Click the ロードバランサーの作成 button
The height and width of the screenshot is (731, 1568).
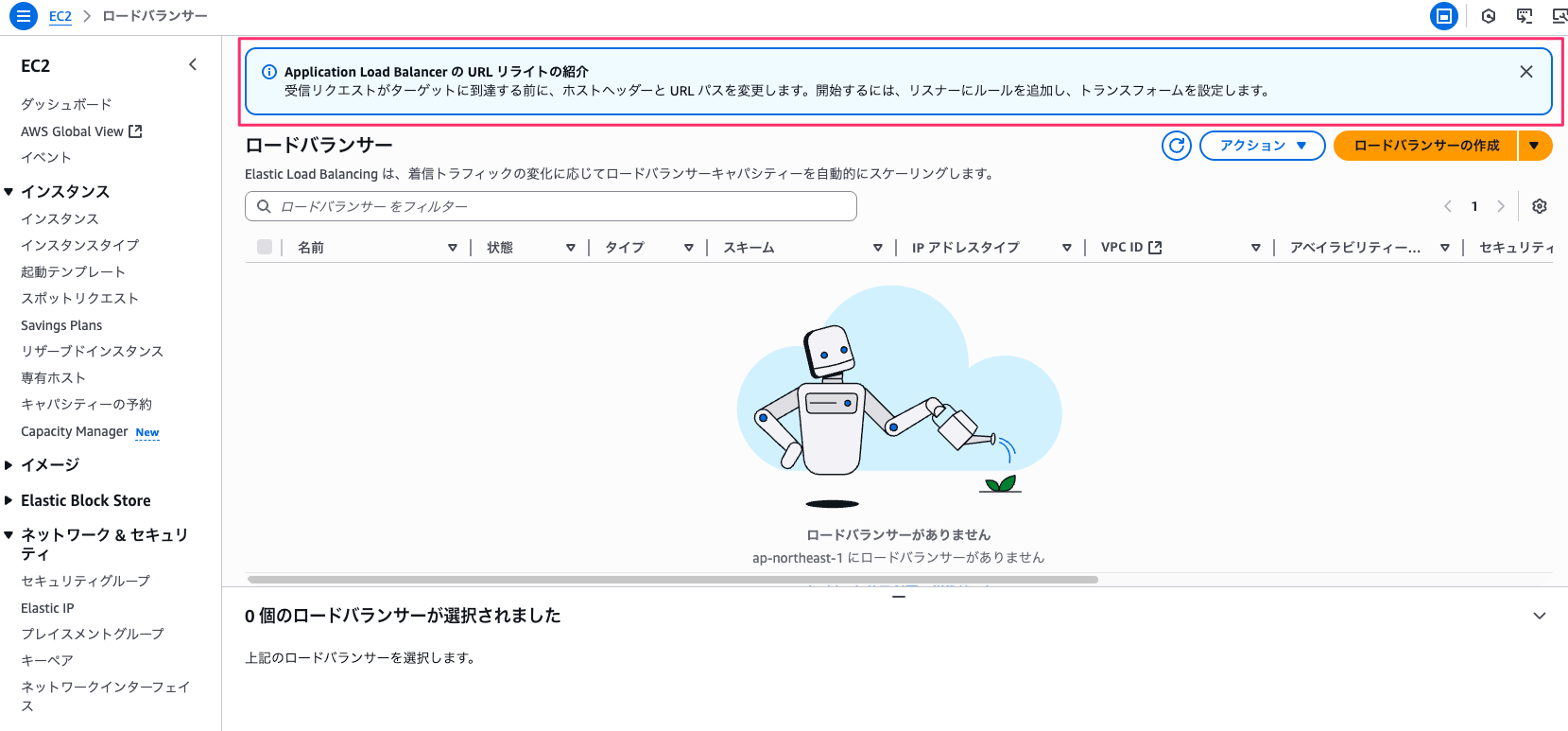point(1425,146)
